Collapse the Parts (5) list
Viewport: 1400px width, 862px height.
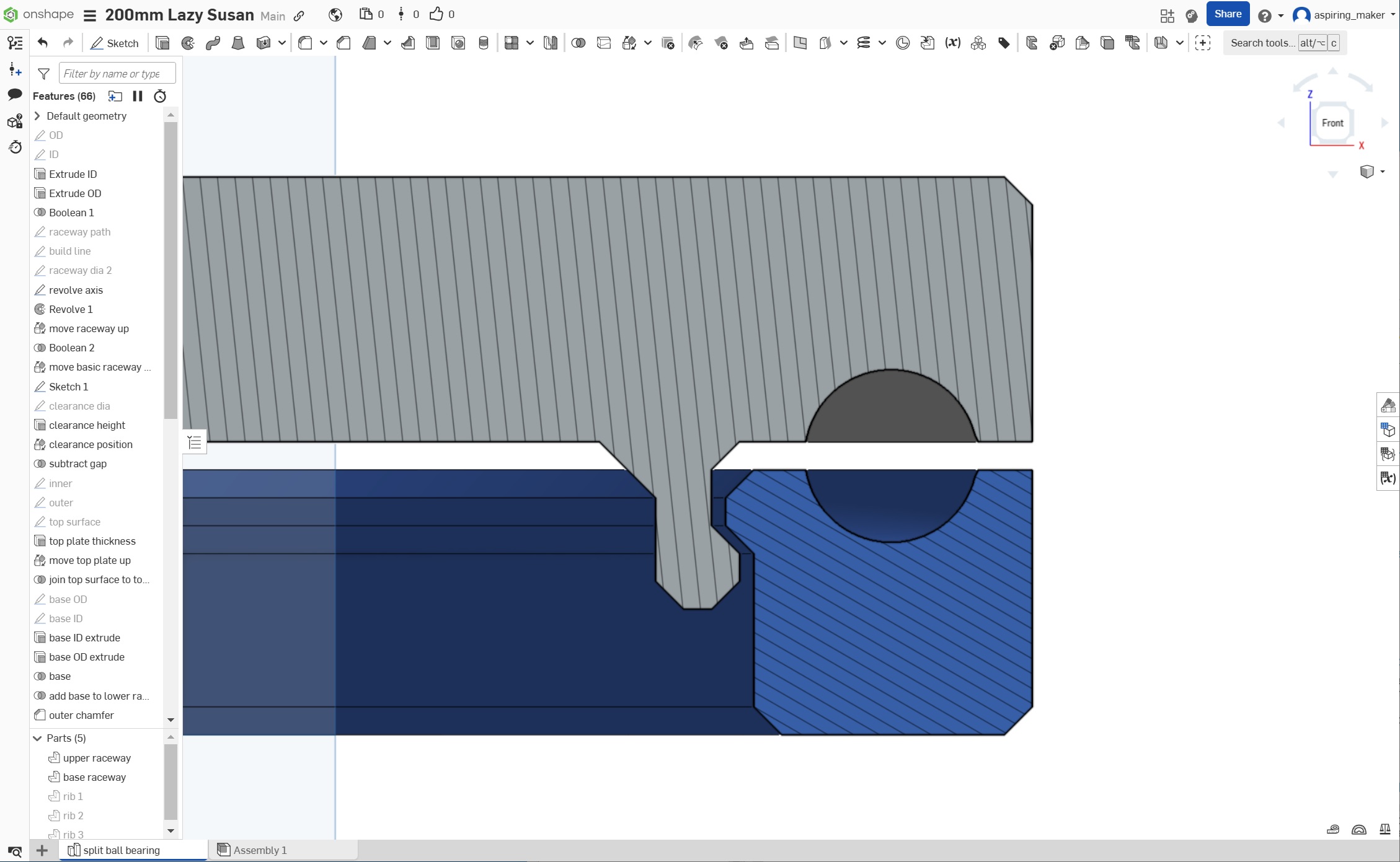[x=37, y=738]
